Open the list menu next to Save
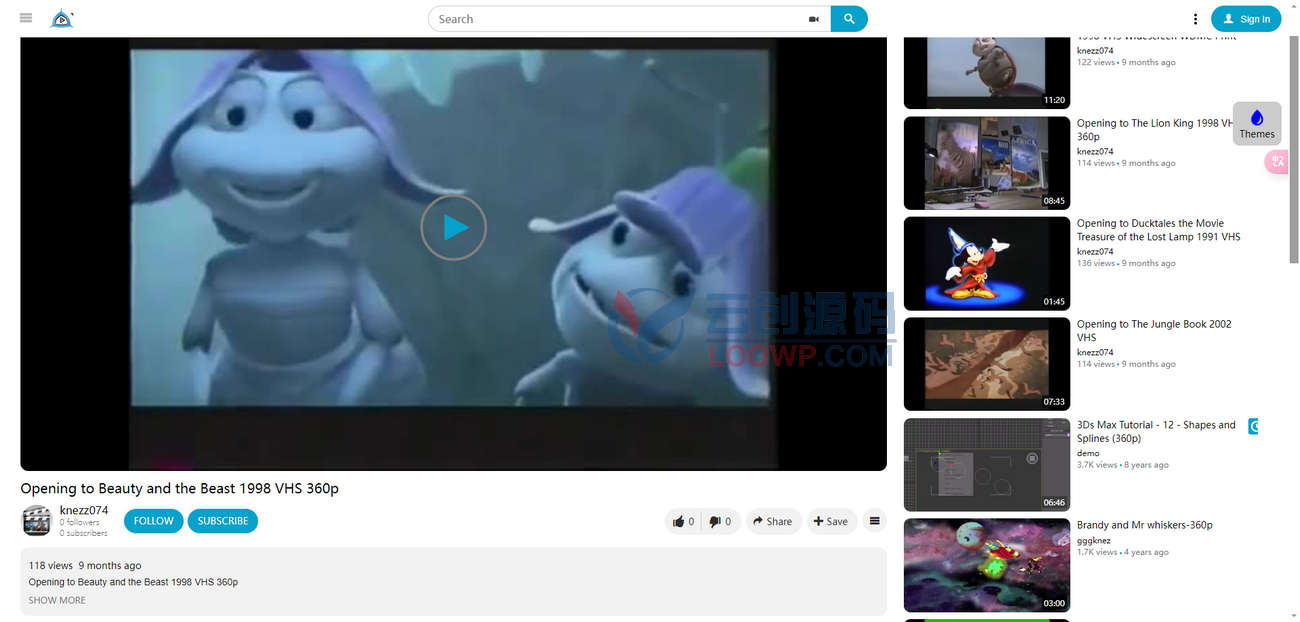The width and height of the screenshot is (1300, 622). point(875,521)
